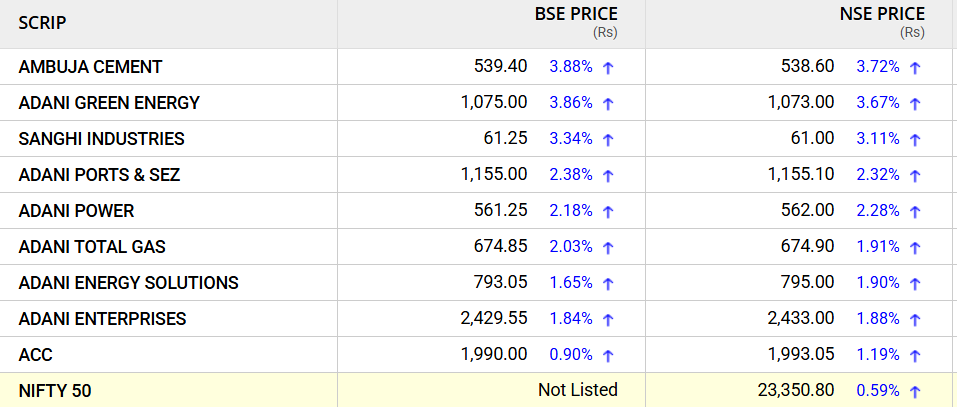Click the SCRIP column header
The width and height of the screenshot is (957, 407).
(x=42, y=23)
